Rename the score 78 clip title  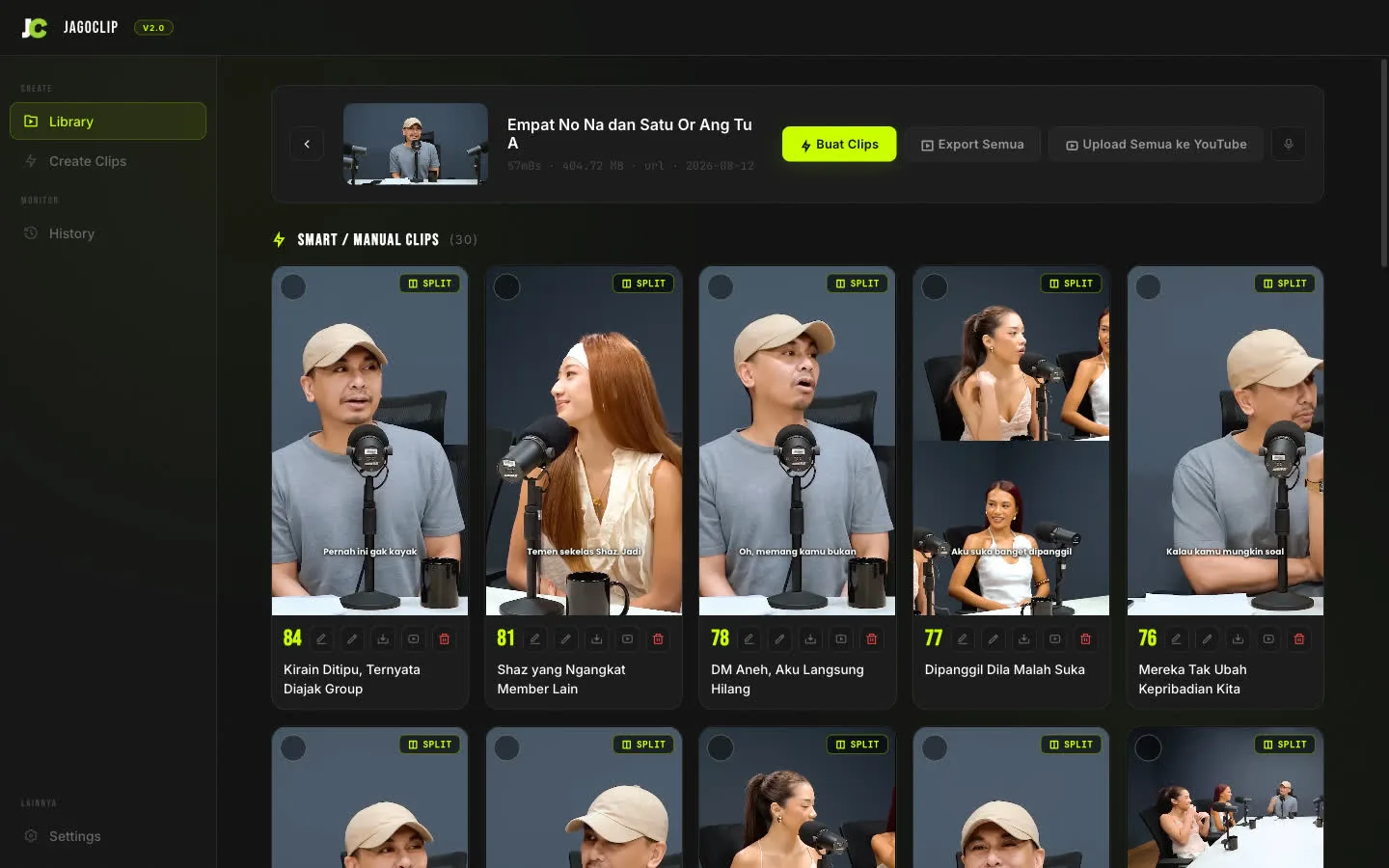tap(749, 638)
